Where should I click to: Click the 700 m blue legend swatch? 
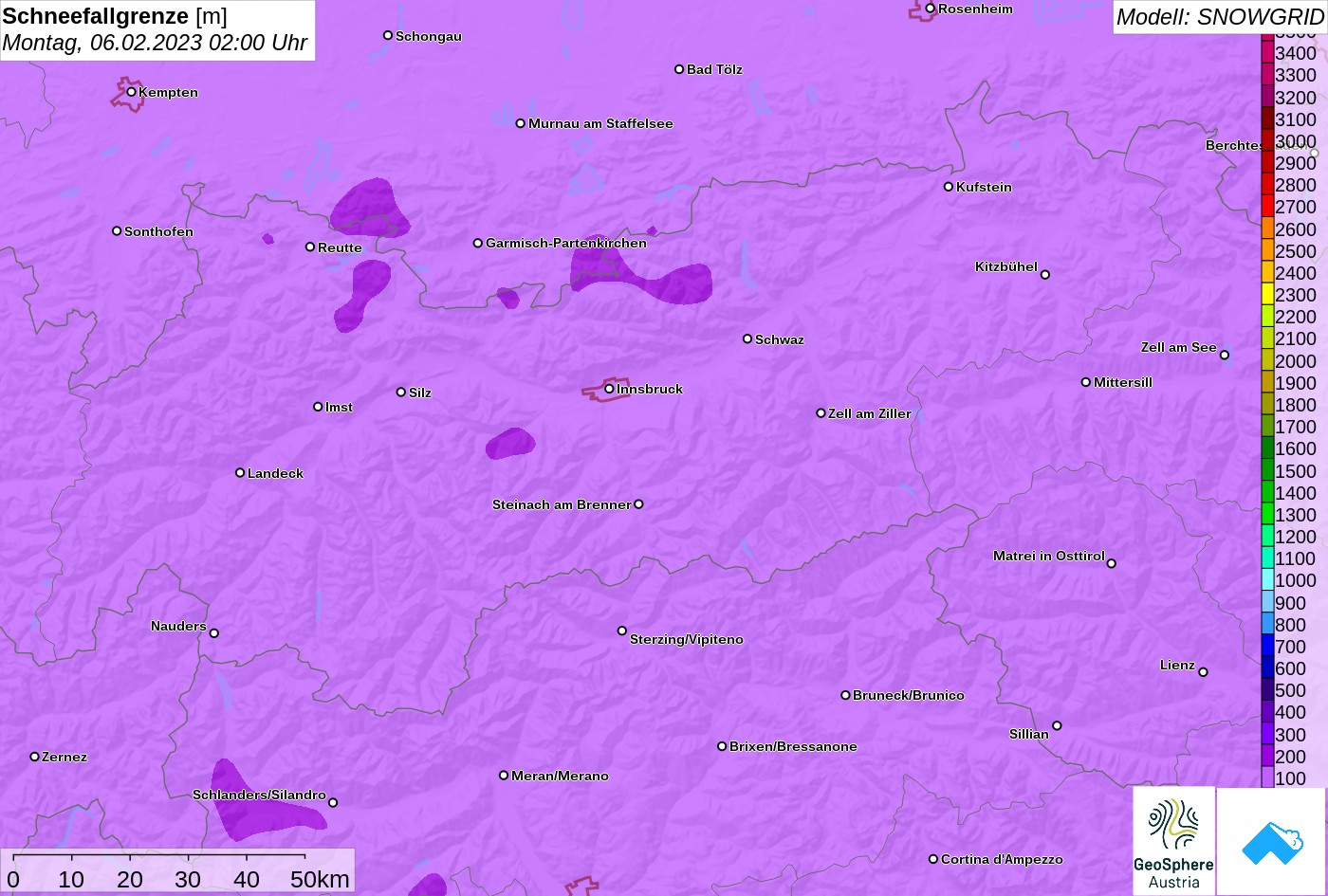coord(1267,646)
